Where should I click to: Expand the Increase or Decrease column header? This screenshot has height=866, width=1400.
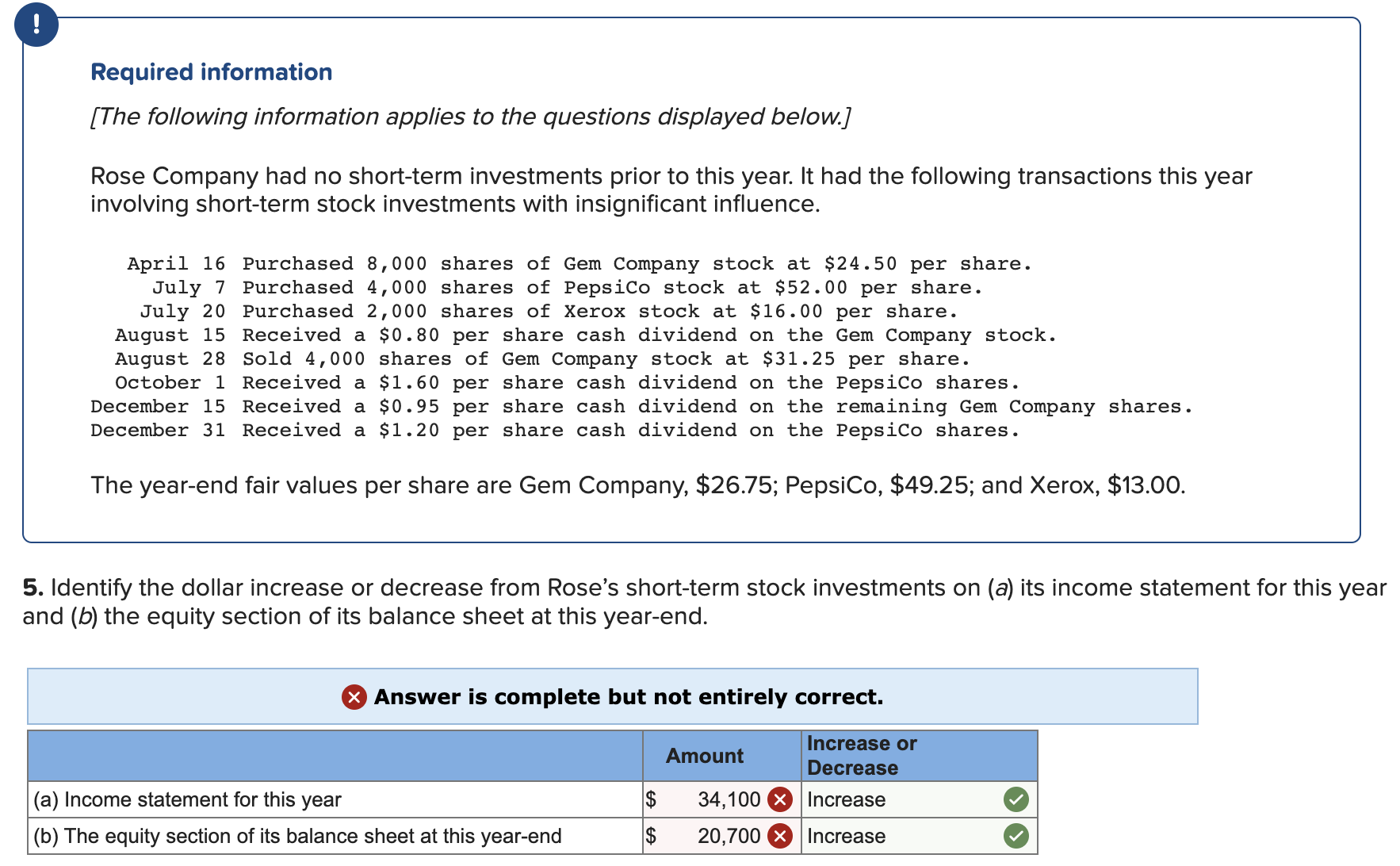pos(861,755)
